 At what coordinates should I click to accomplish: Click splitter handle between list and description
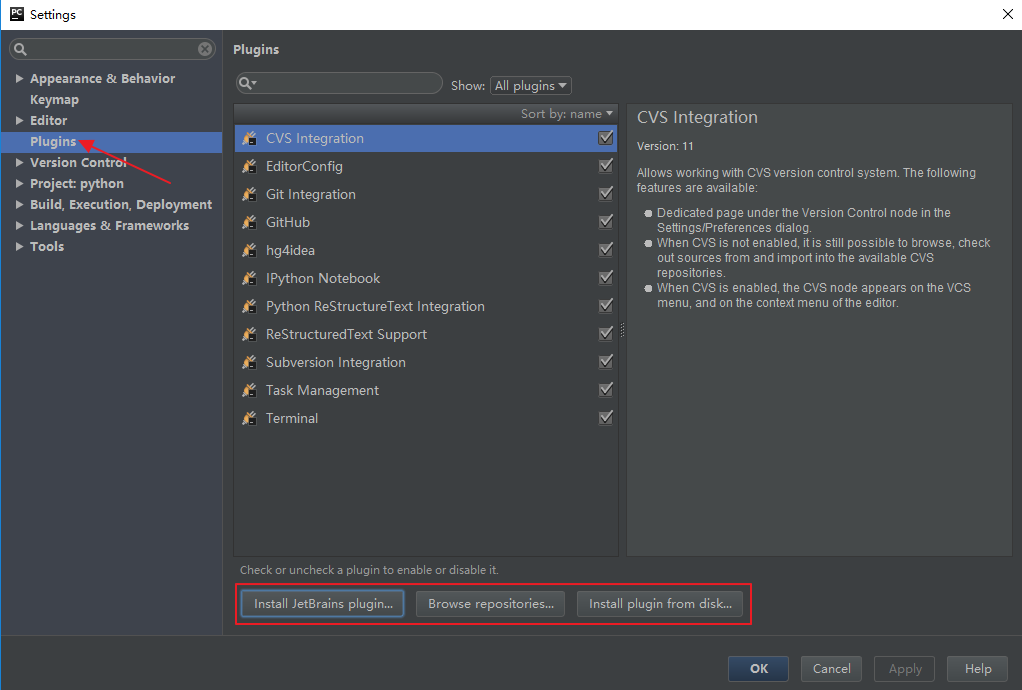tap(622, 330)
